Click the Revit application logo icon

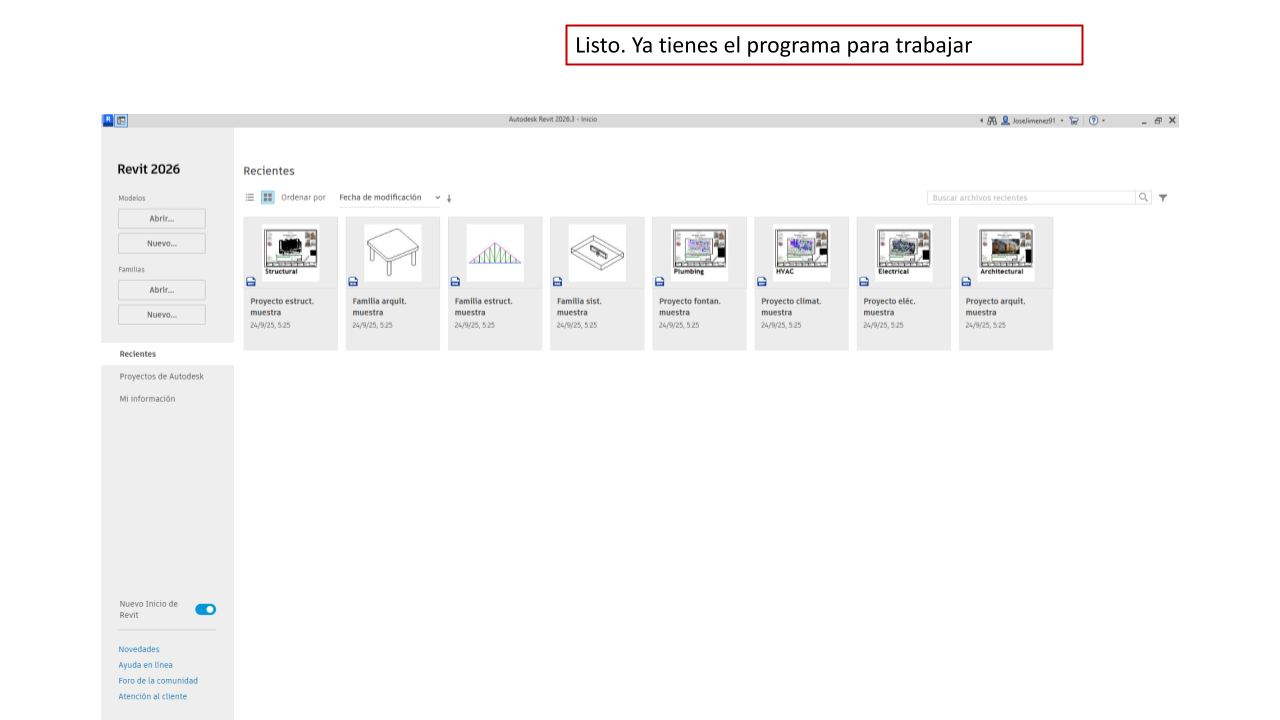108,120
